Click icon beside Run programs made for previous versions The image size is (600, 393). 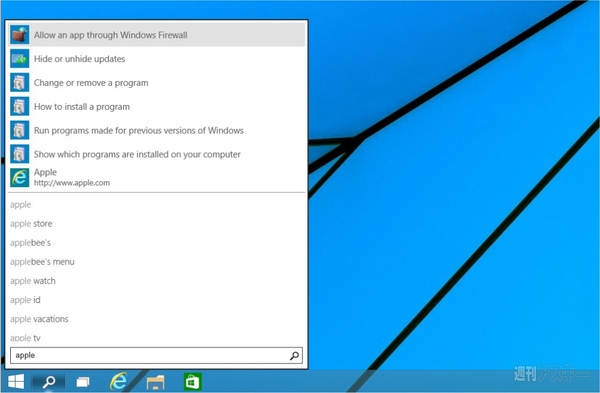click(x=20, y=130)
